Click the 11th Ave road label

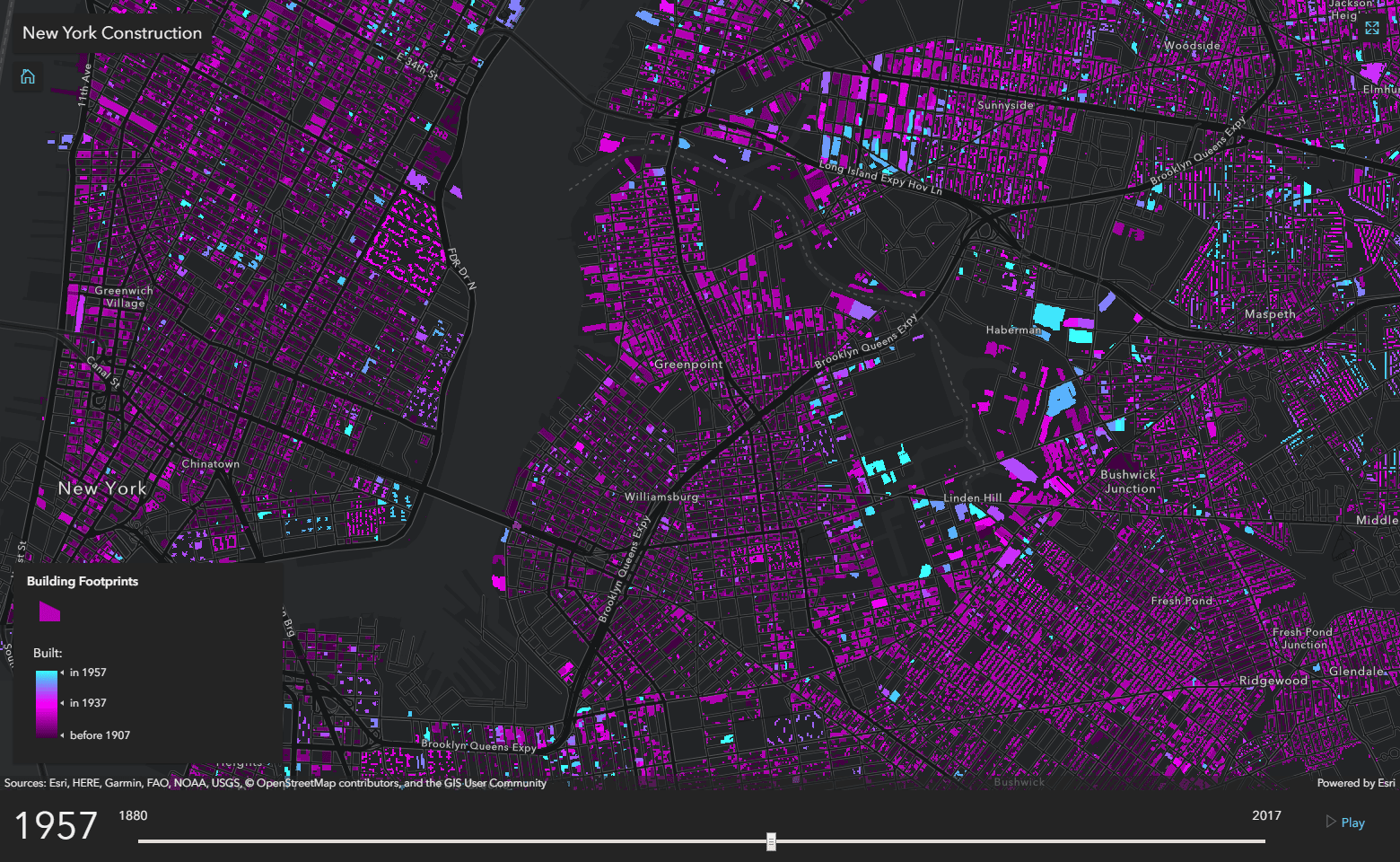(84, 85)
